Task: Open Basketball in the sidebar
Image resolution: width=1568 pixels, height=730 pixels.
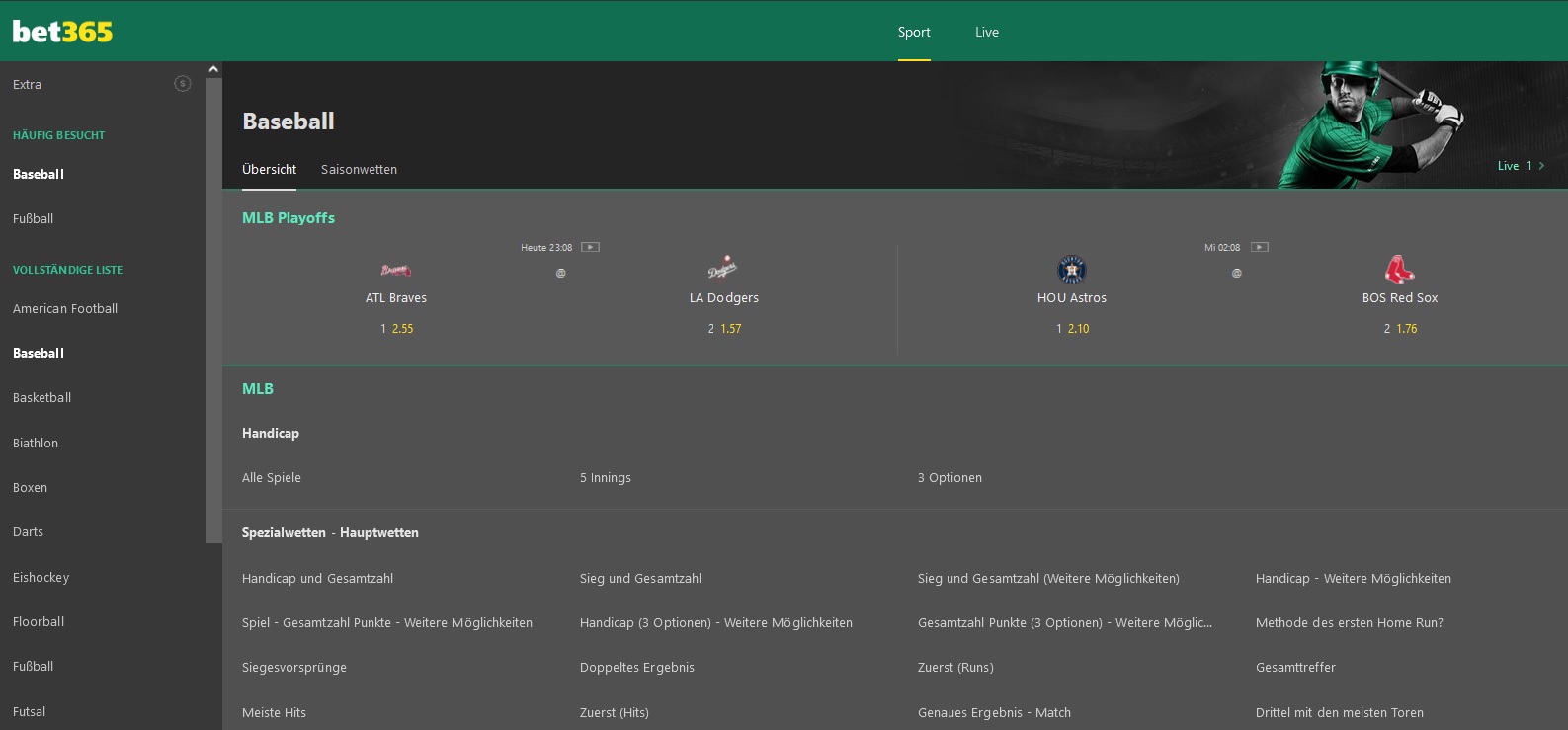Action: pyautogui.click(x=41, y=398)
